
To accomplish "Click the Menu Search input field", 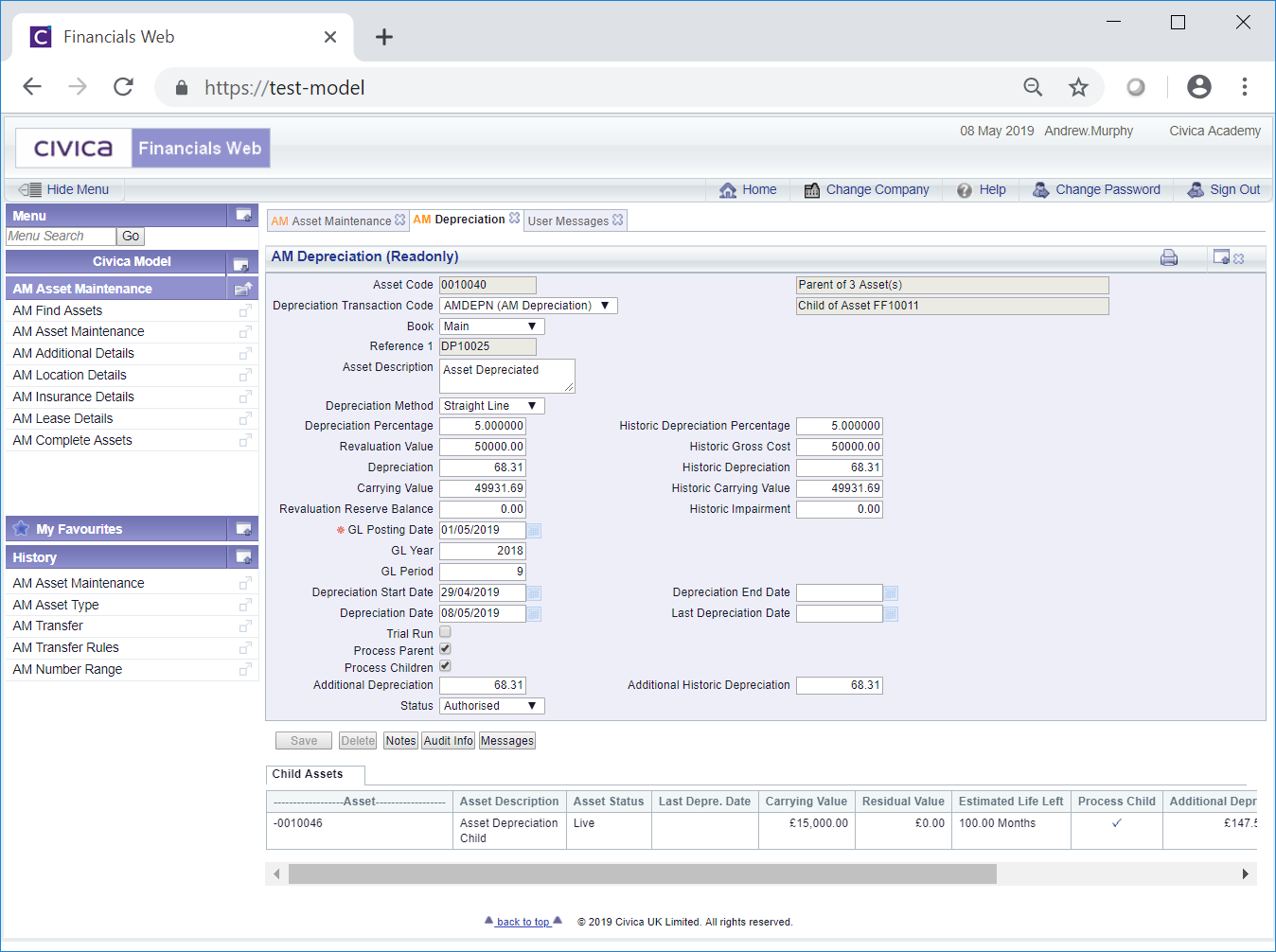I will coord(62,237).
